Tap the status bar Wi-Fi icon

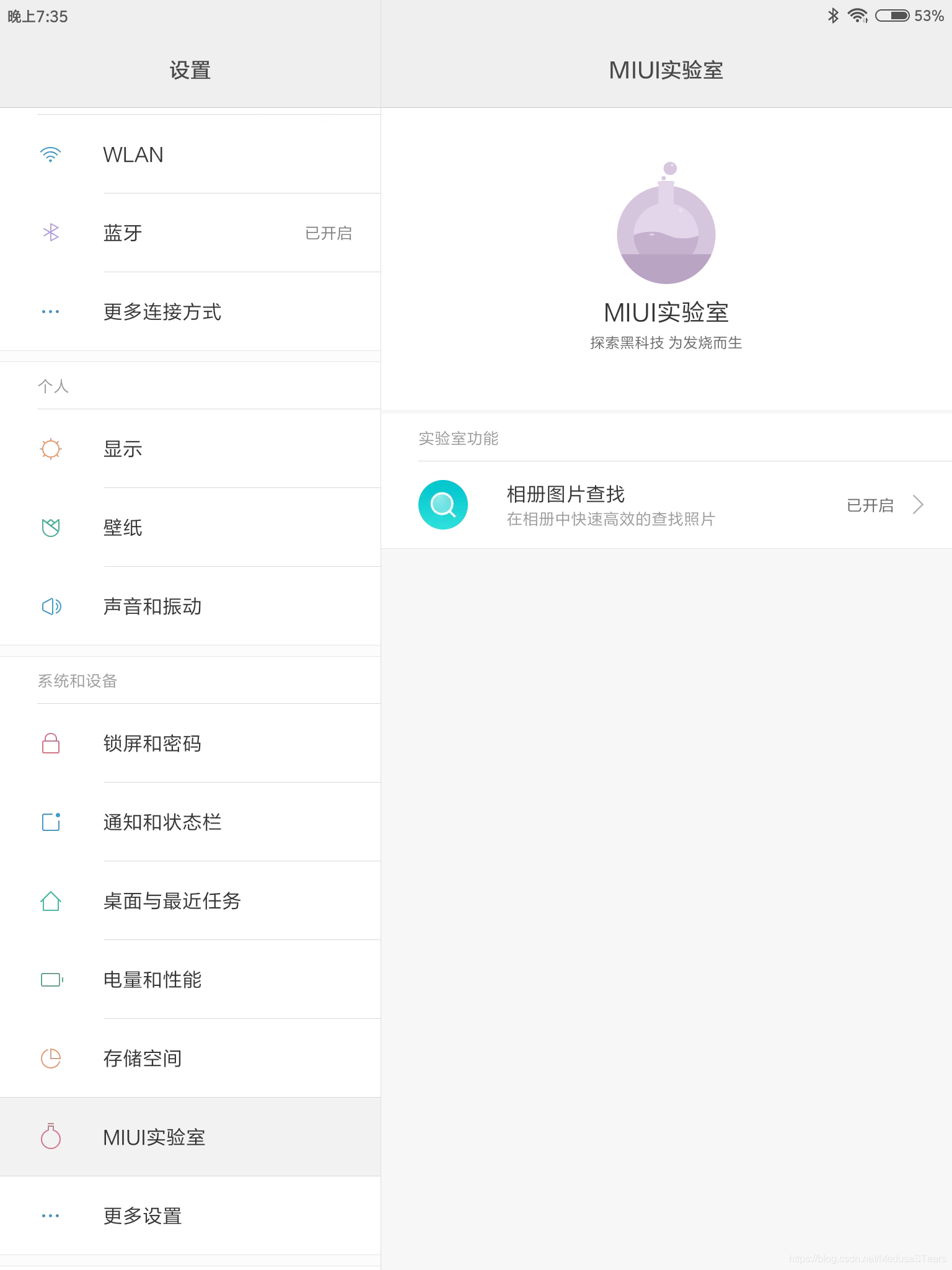pyautogui.click(x=858, y=16)
